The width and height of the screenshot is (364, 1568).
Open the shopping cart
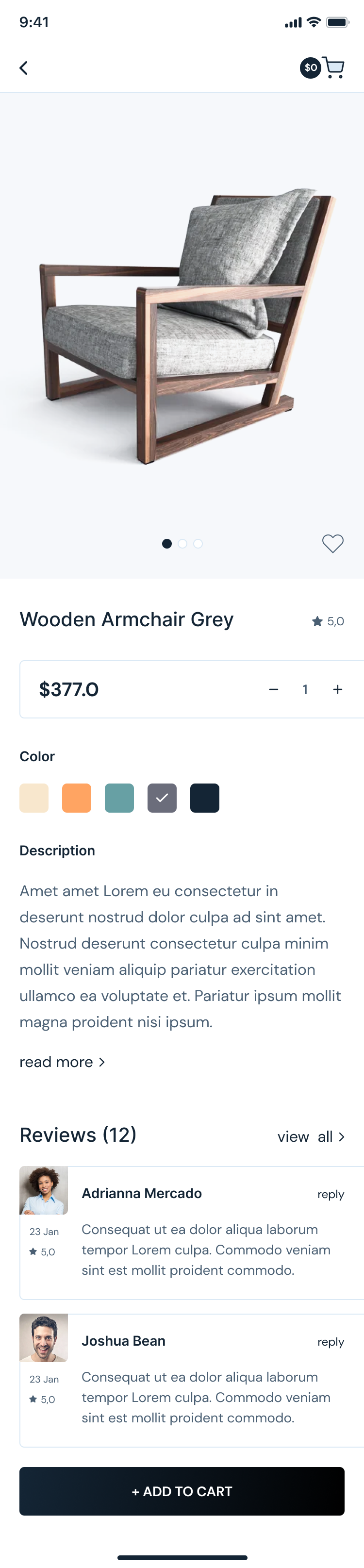pyautogui.click(x=334, y=67)
